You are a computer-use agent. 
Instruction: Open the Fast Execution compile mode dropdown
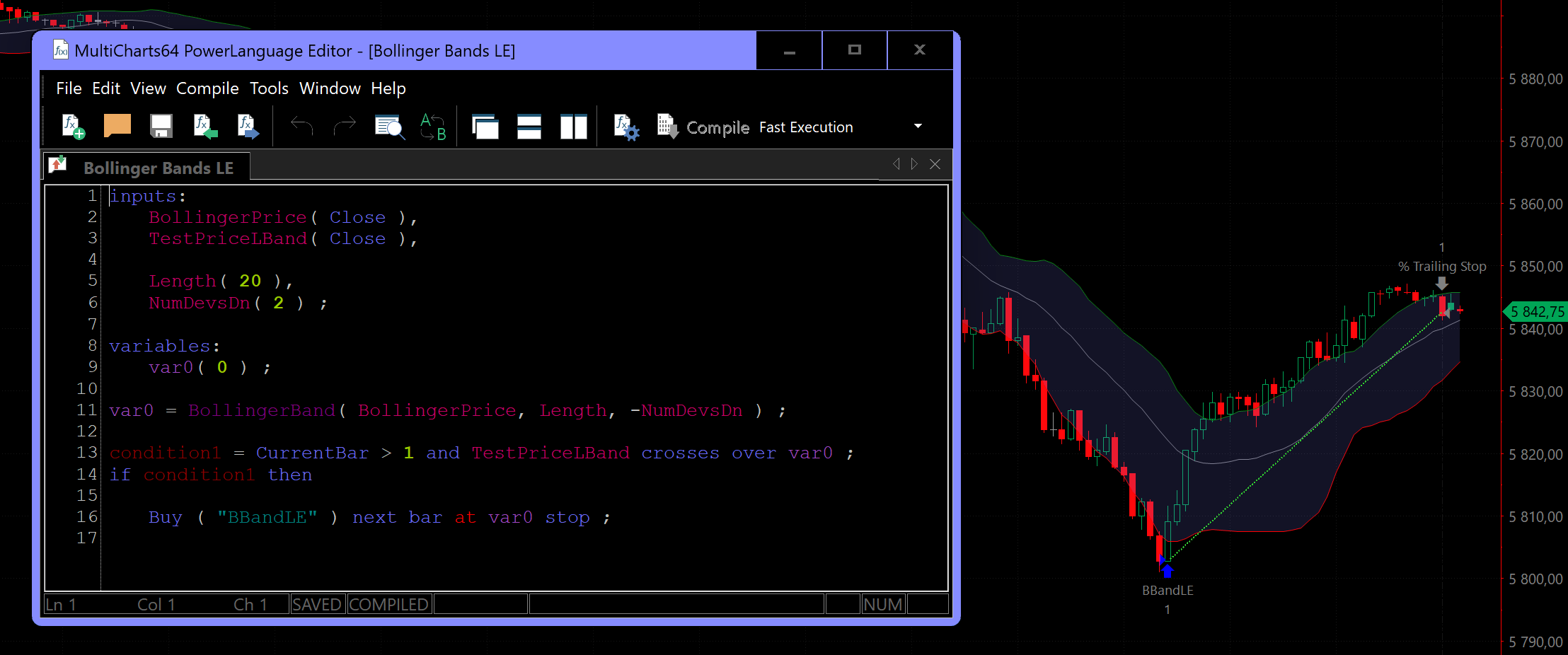(918, 127)
